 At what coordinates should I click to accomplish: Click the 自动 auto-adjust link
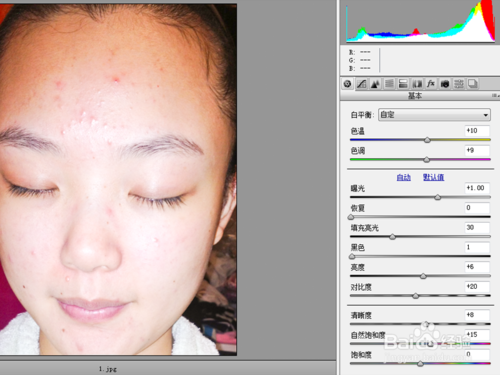point(404,177)
